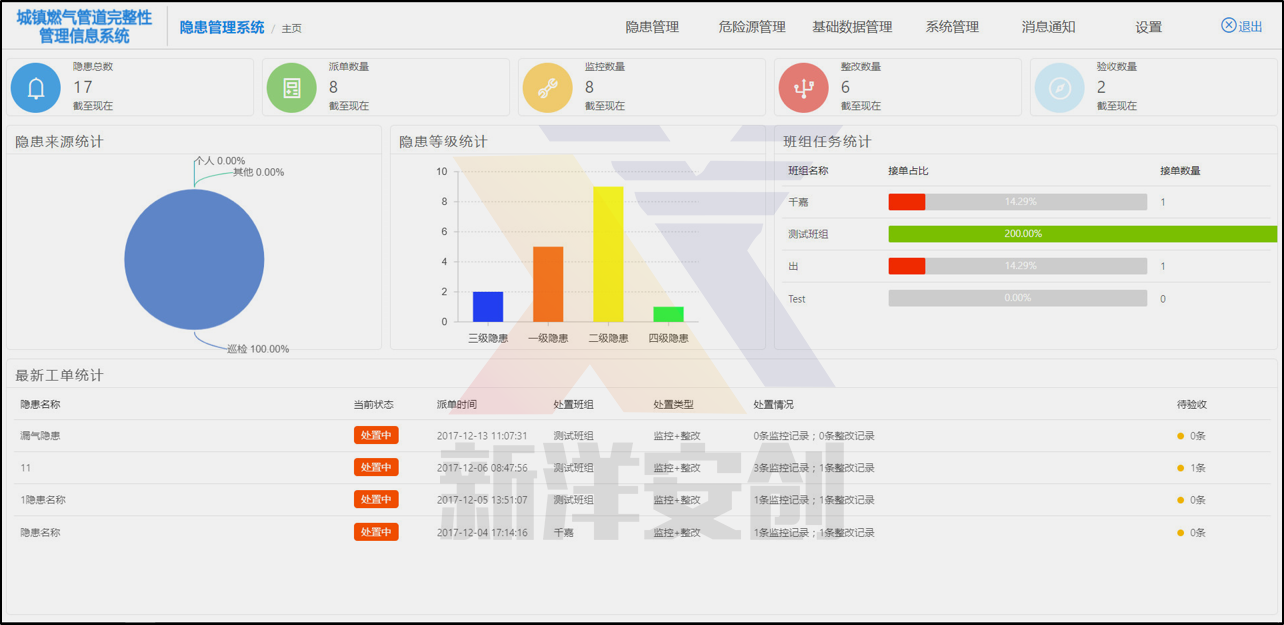Open the 危险源管理 menu

click(x=752, y=27)
